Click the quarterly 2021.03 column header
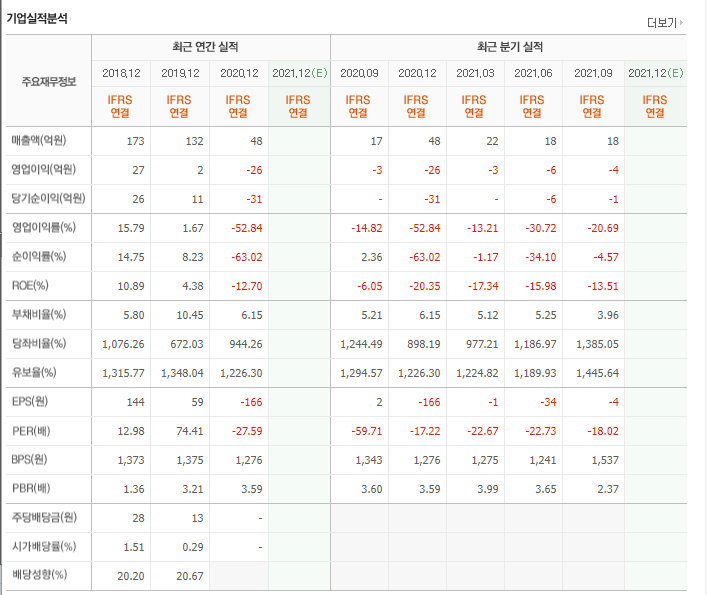The height and width of the screenshot is (595, 707). (x=475, y=73)
